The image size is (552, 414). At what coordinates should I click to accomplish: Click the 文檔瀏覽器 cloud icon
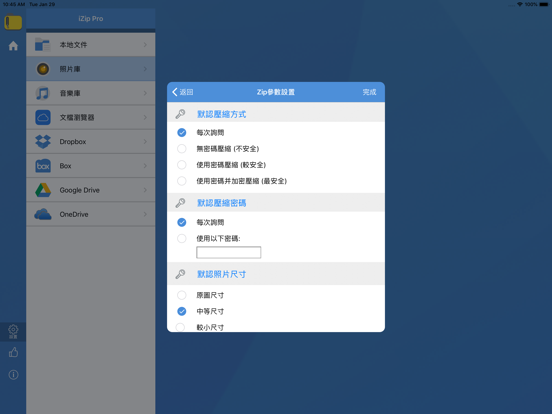(43, 117)
